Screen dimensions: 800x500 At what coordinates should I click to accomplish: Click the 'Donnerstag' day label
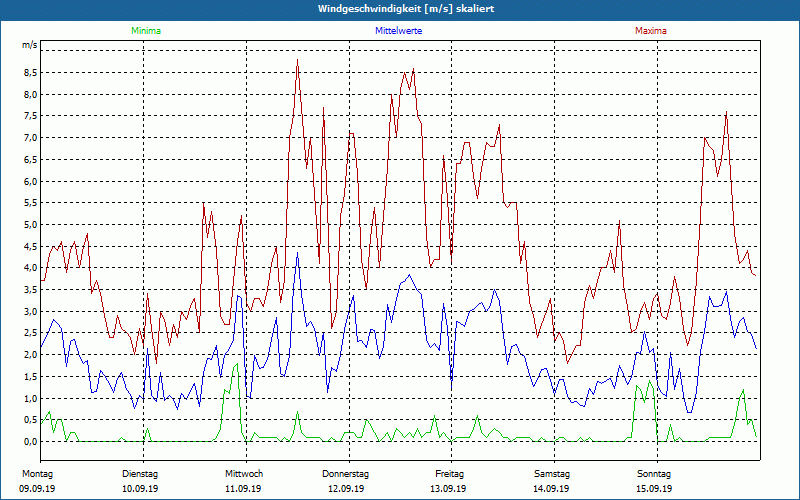[x=345, y=474]
